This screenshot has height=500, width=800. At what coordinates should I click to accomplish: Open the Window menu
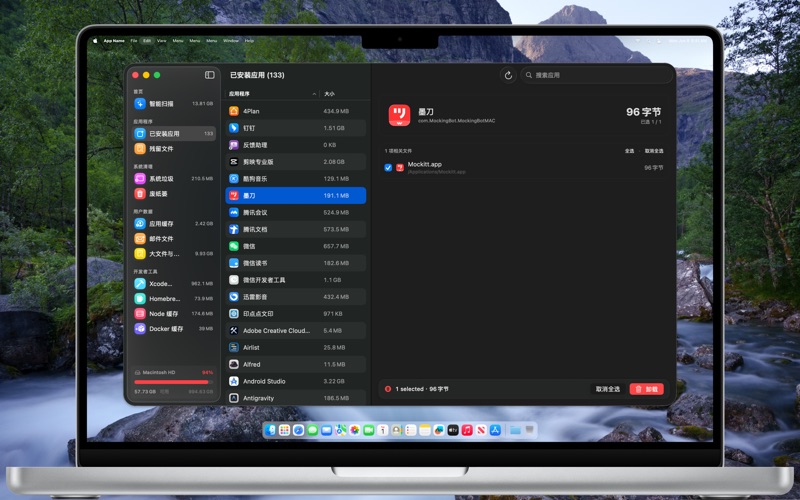pyautogui.click(x=231, y=41)
